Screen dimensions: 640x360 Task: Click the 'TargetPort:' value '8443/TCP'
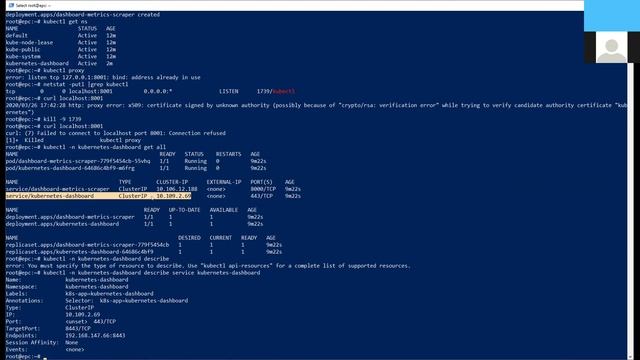pyautogui.click(x=78, y=328)
